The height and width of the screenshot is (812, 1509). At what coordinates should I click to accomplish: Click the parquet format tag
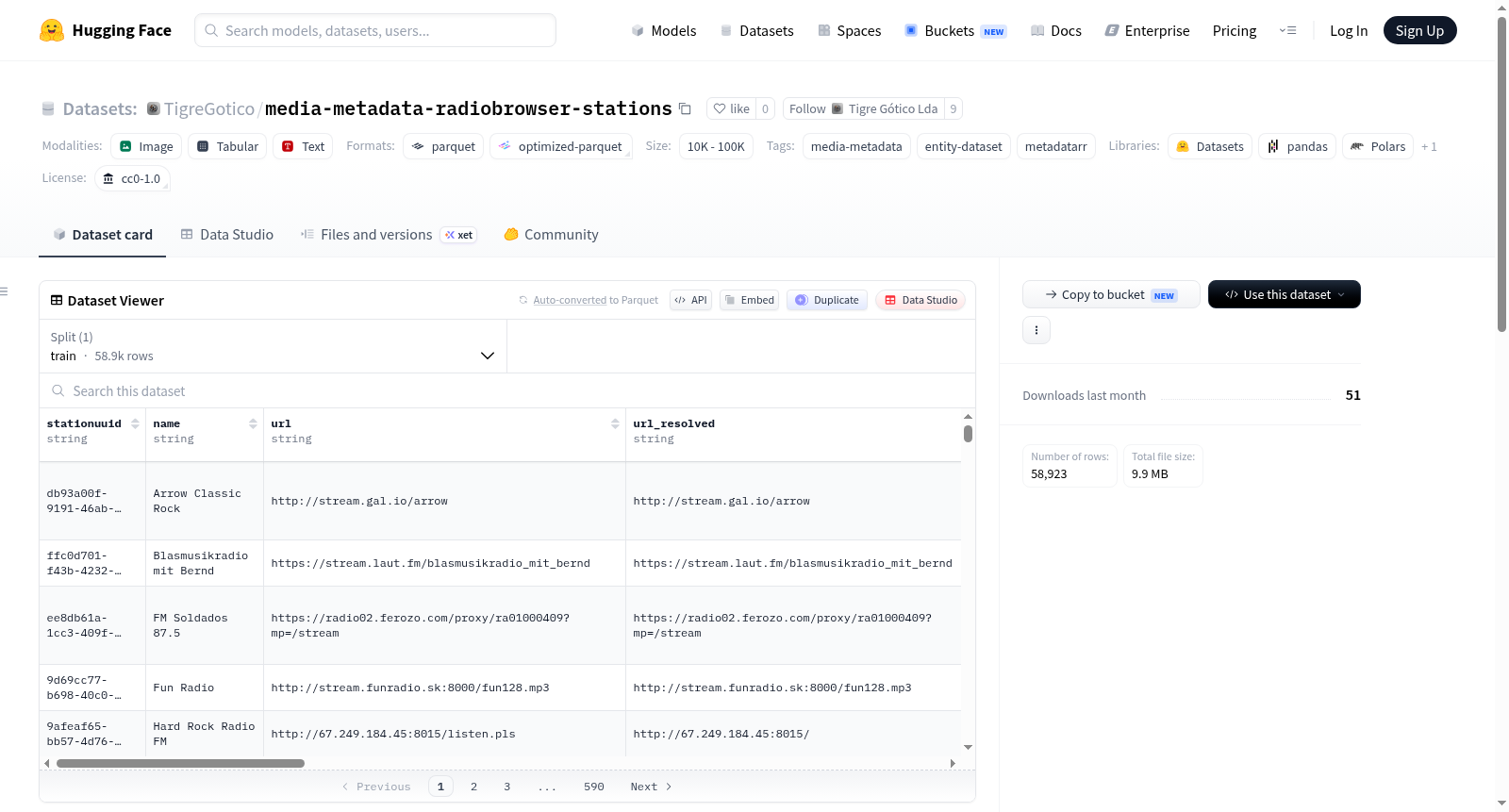click(x=443, y=146)
